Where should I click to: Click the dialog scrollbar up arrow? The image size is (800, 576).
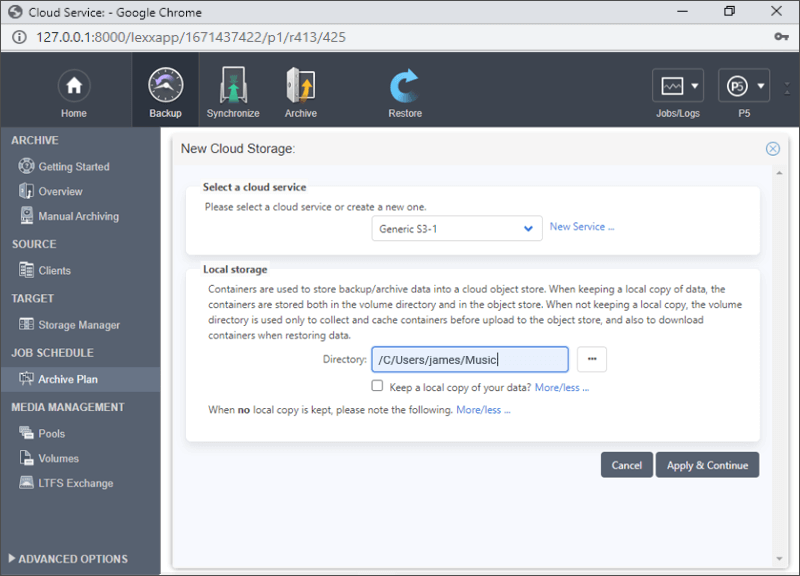click(x=779, y=173)
